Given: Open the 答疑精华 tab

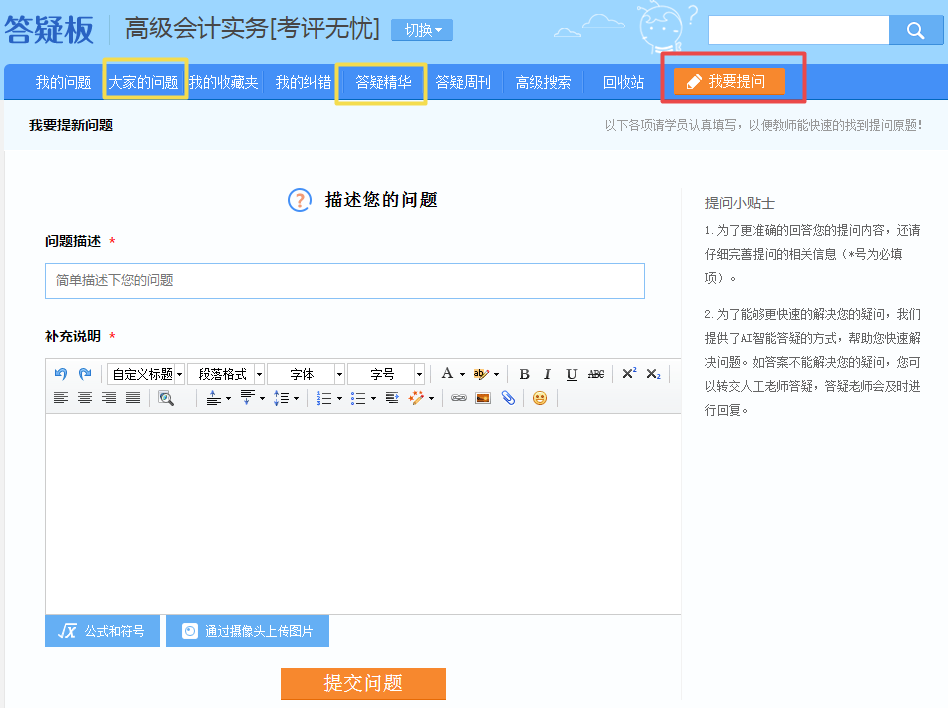Looking at the screenshot, I should pos(380,83).
